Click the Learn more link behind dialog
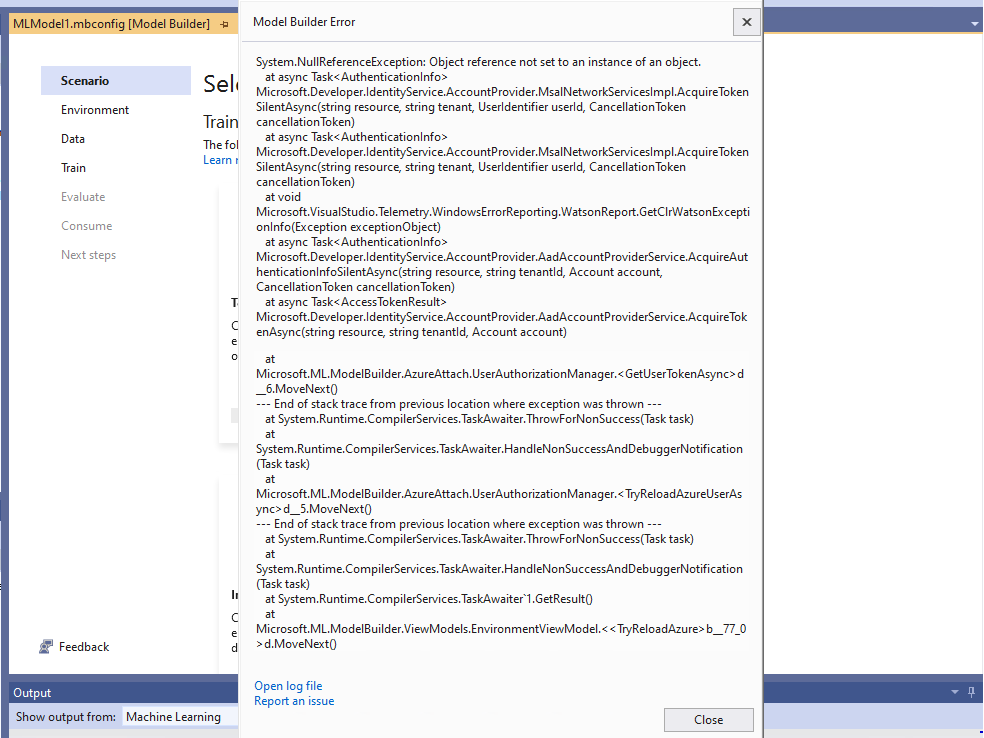 [x=220, y=160]
